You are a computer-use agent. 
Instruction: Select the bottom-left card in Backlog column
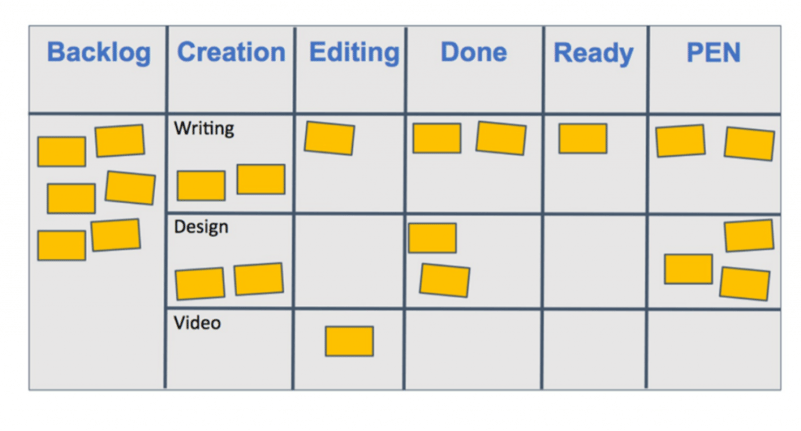[61, 246]
